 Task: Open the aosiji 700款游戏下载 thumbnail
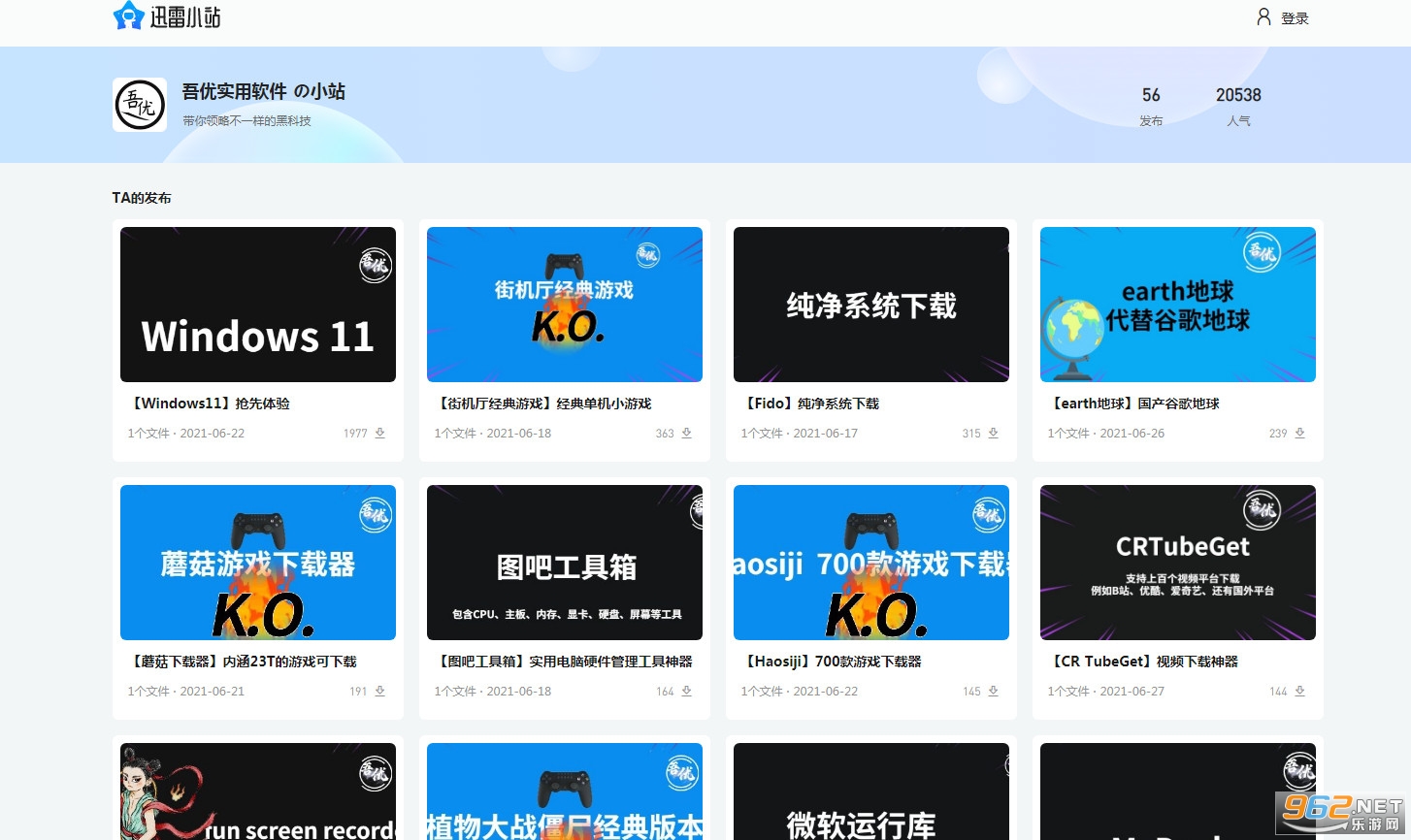coord(871,563)
